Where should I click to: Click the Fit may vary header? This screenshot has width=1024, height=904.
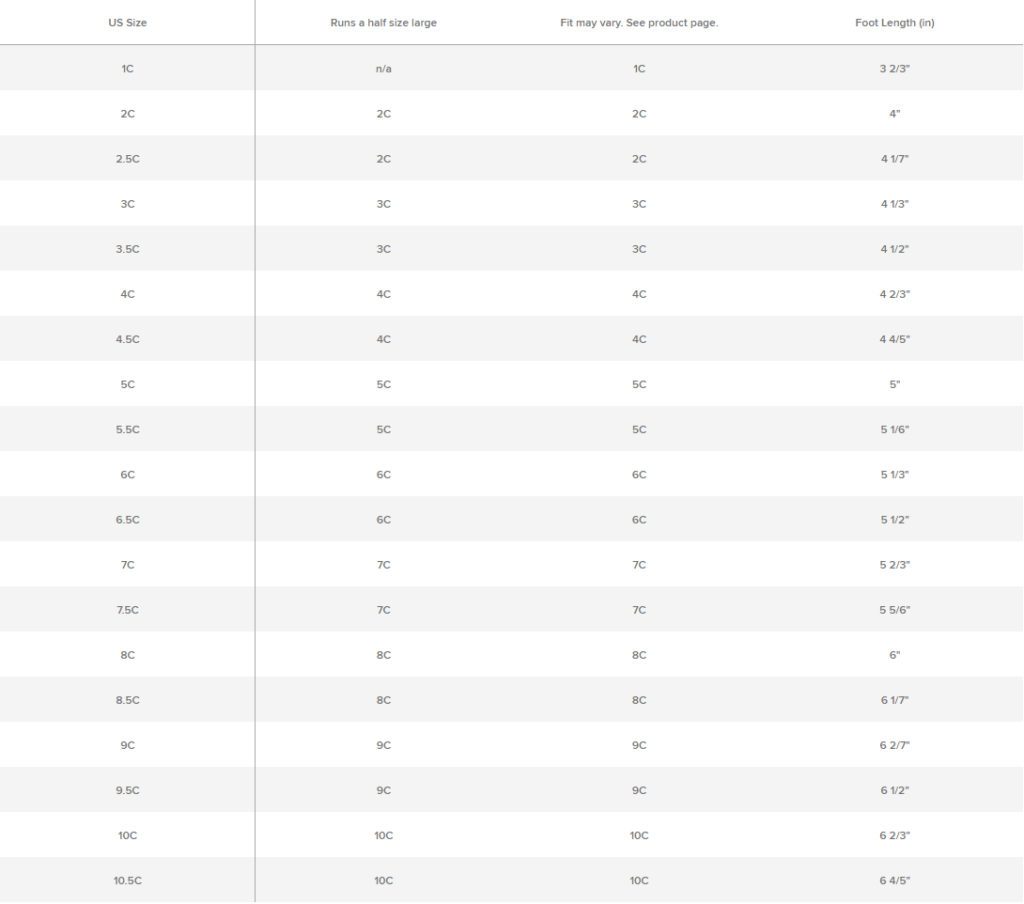(x=639, y=23)
